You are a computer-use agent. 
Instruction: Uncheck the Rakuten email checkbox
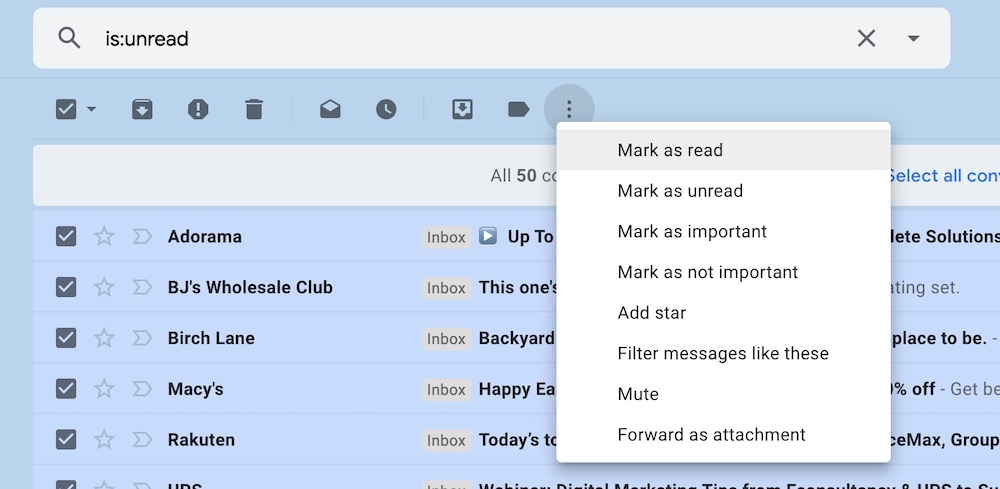(66, 440)
